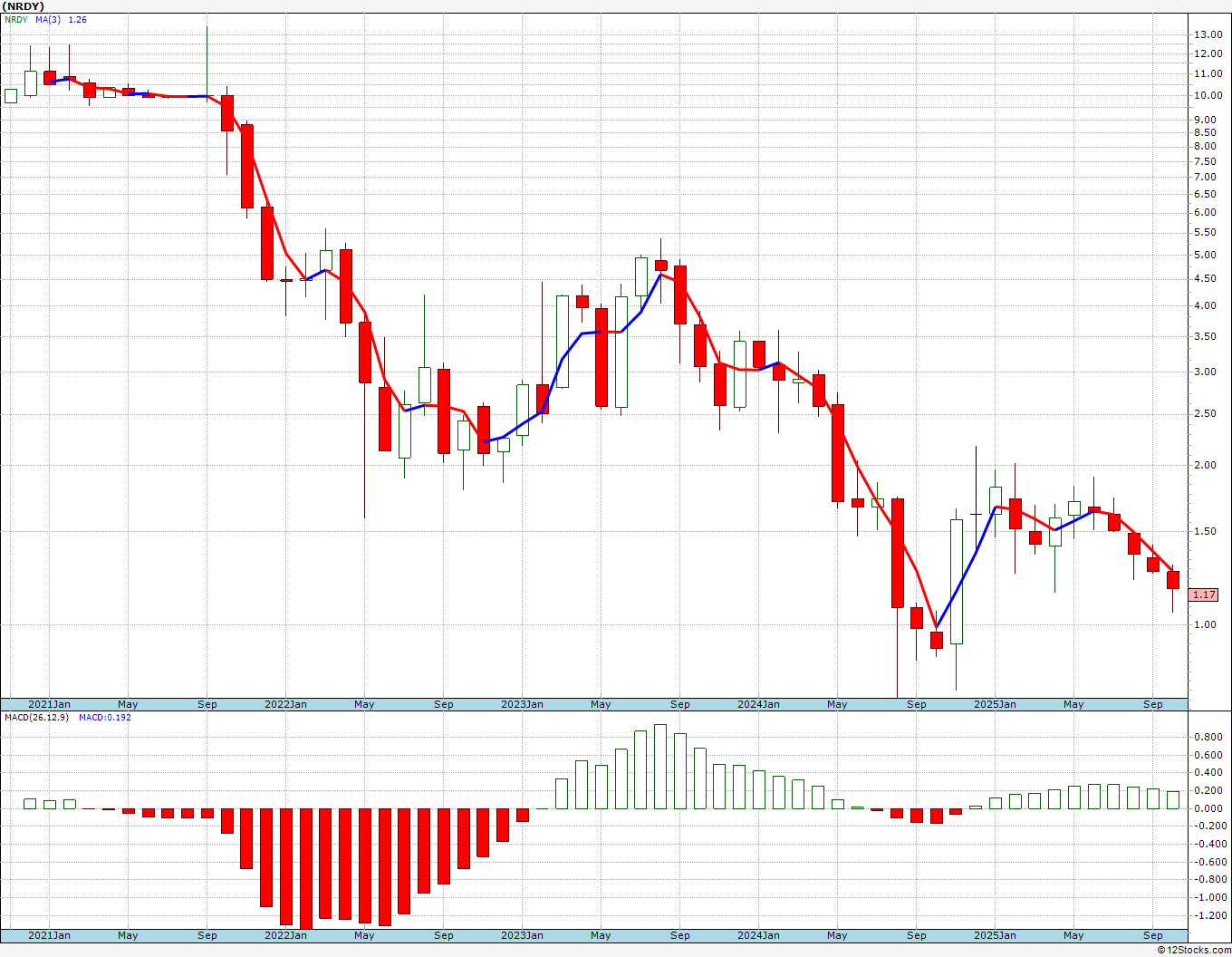Click 2022Jan on the MACD panel time axis
This screenshot has height=957, width=1232.
(285, 935)
